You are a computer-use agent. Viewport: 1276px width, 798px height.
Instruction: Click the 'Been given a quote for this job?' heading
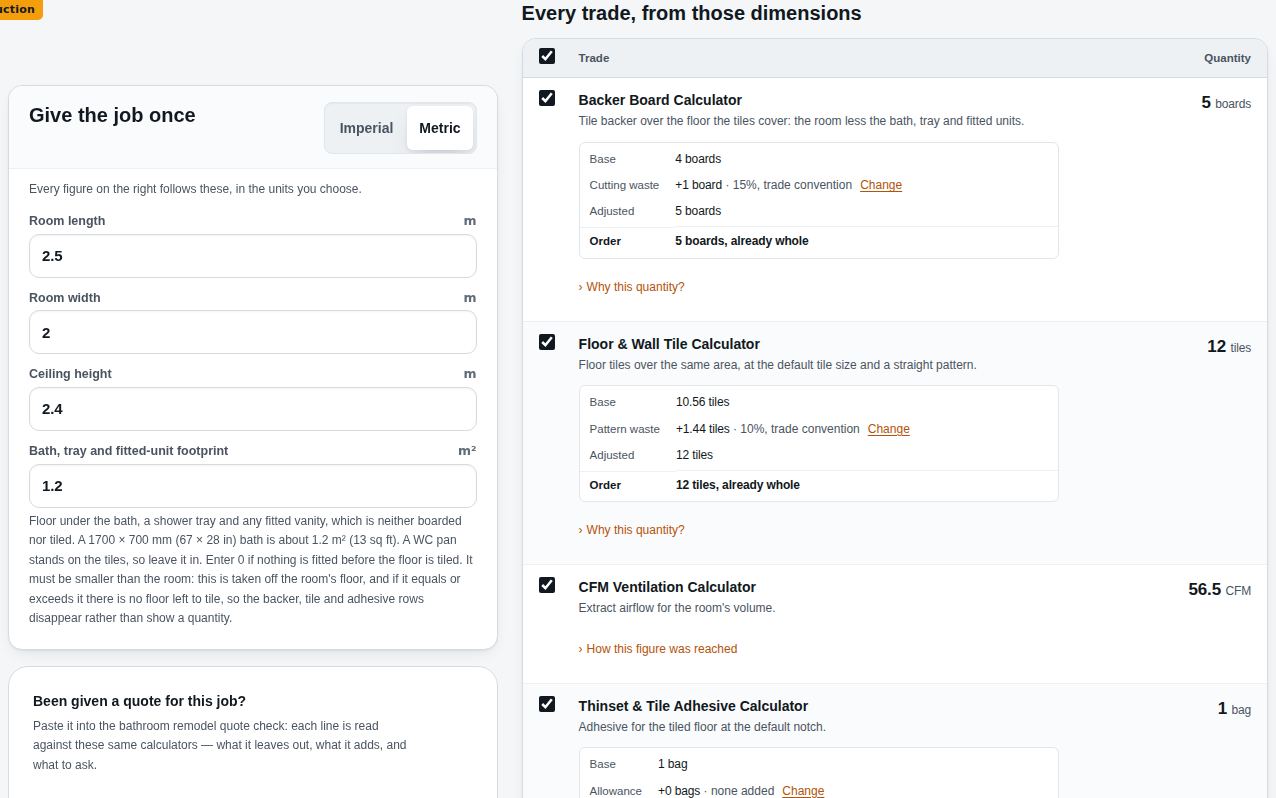point(139,701)
